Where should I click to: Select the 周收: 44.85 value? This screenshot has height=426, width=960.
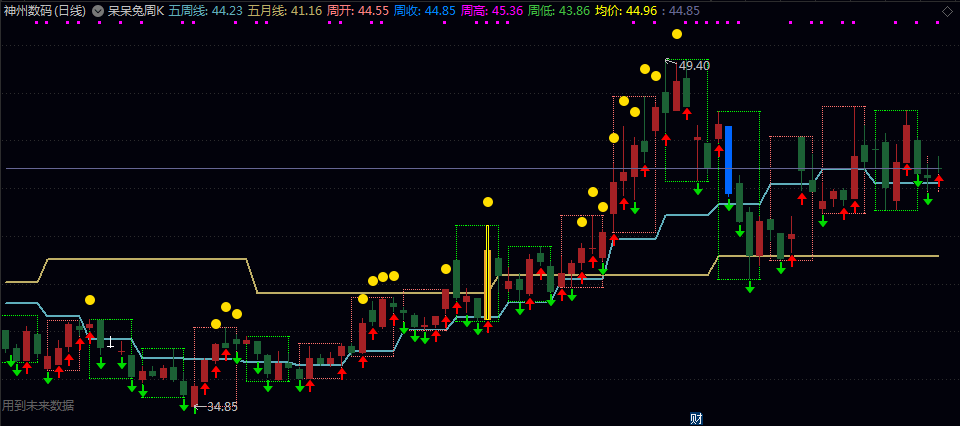pyautogui.click(x=423, y=10)
